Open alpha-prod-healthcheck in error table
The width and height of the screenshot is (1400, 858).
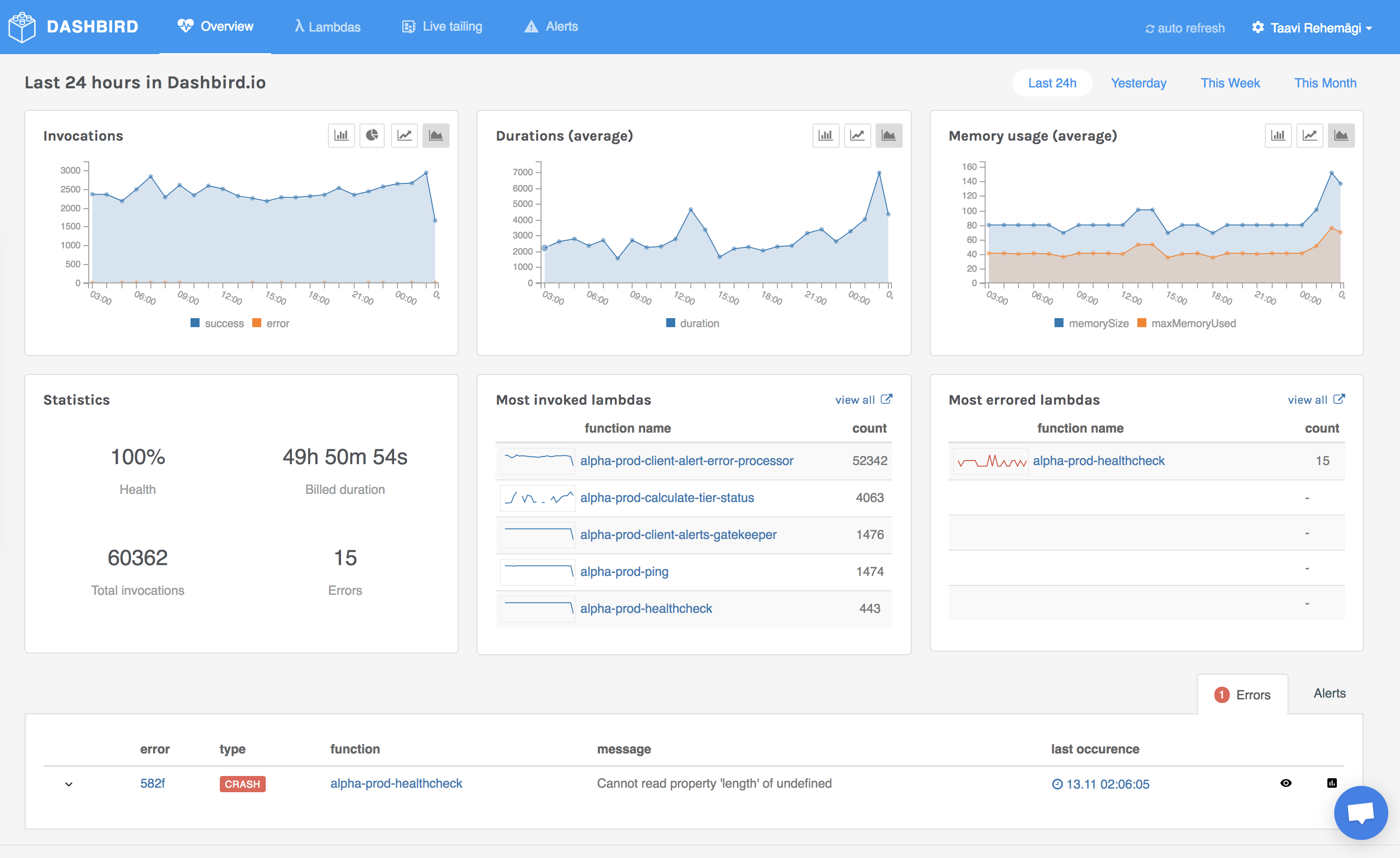pos(396,784)
